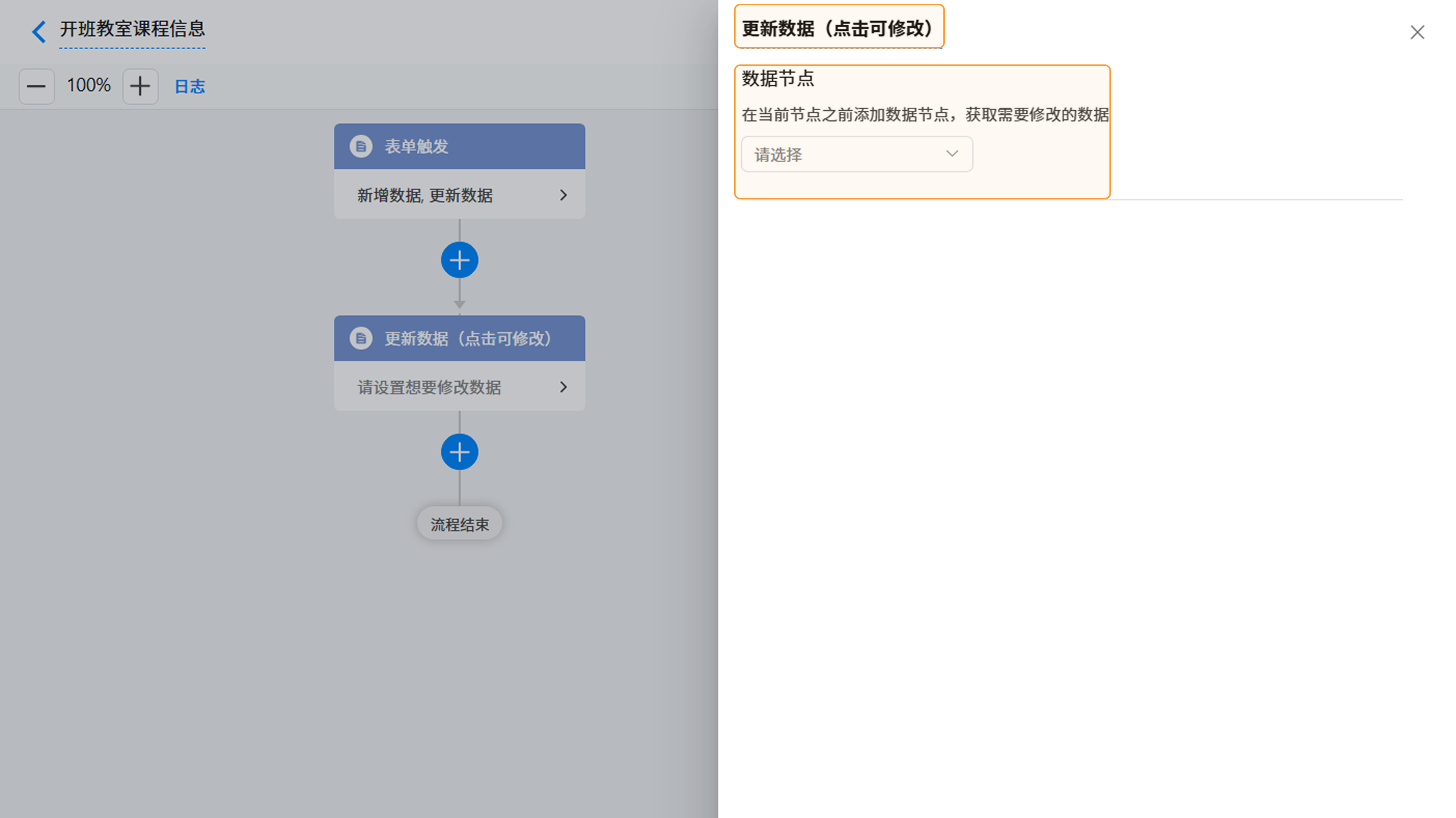
Task: Click the 100% zoom level text
Action: (89, 85)
